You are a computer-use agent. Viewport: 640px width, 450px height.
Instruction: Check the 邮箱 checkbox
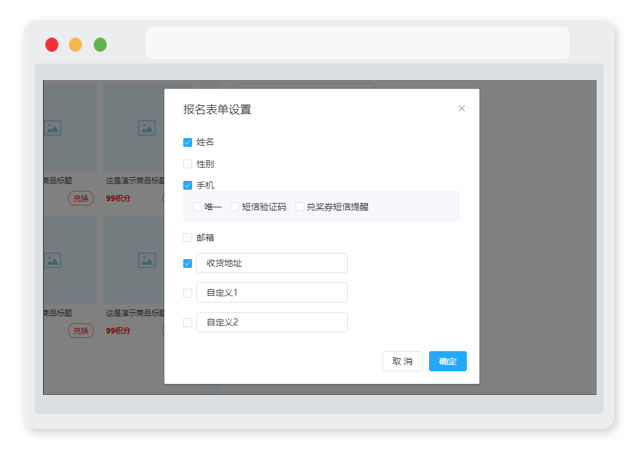187,237
